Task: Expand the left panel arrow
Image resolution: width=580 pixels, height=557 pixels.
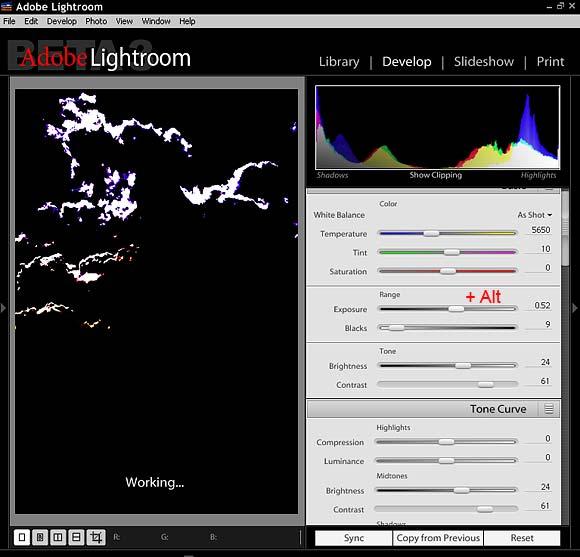Action: click(x=3, y=307)
